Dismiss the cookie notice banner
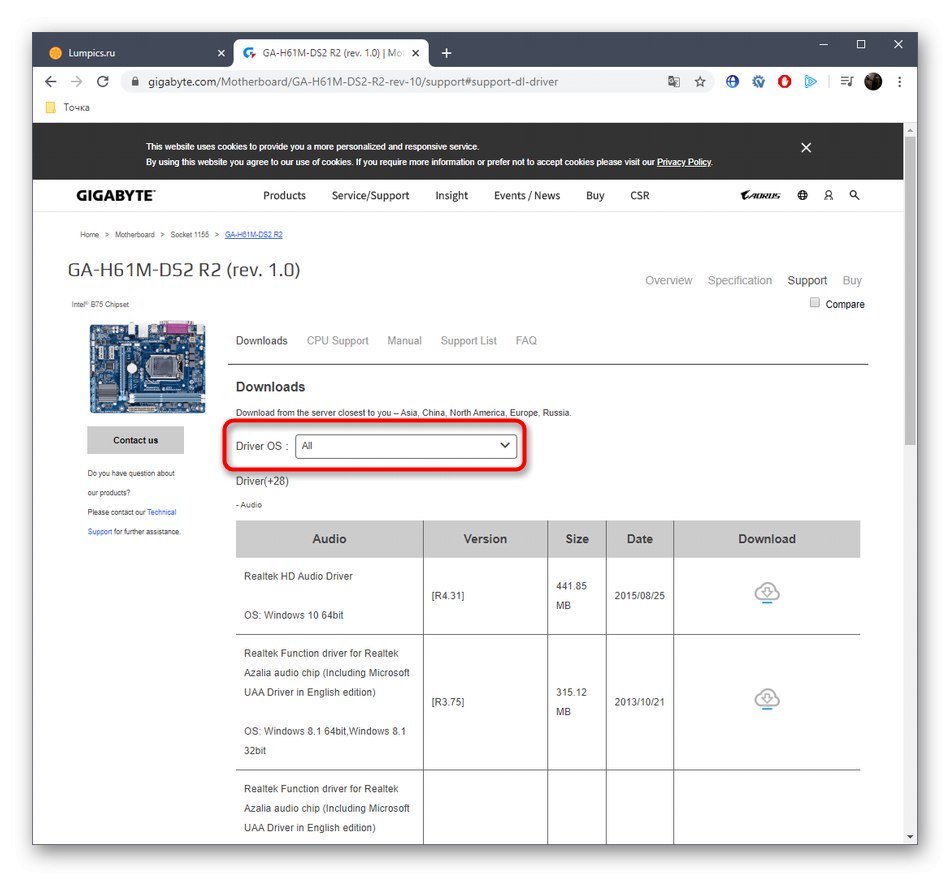Viewport: 950px width, 877px height. (x=806, y=148)
